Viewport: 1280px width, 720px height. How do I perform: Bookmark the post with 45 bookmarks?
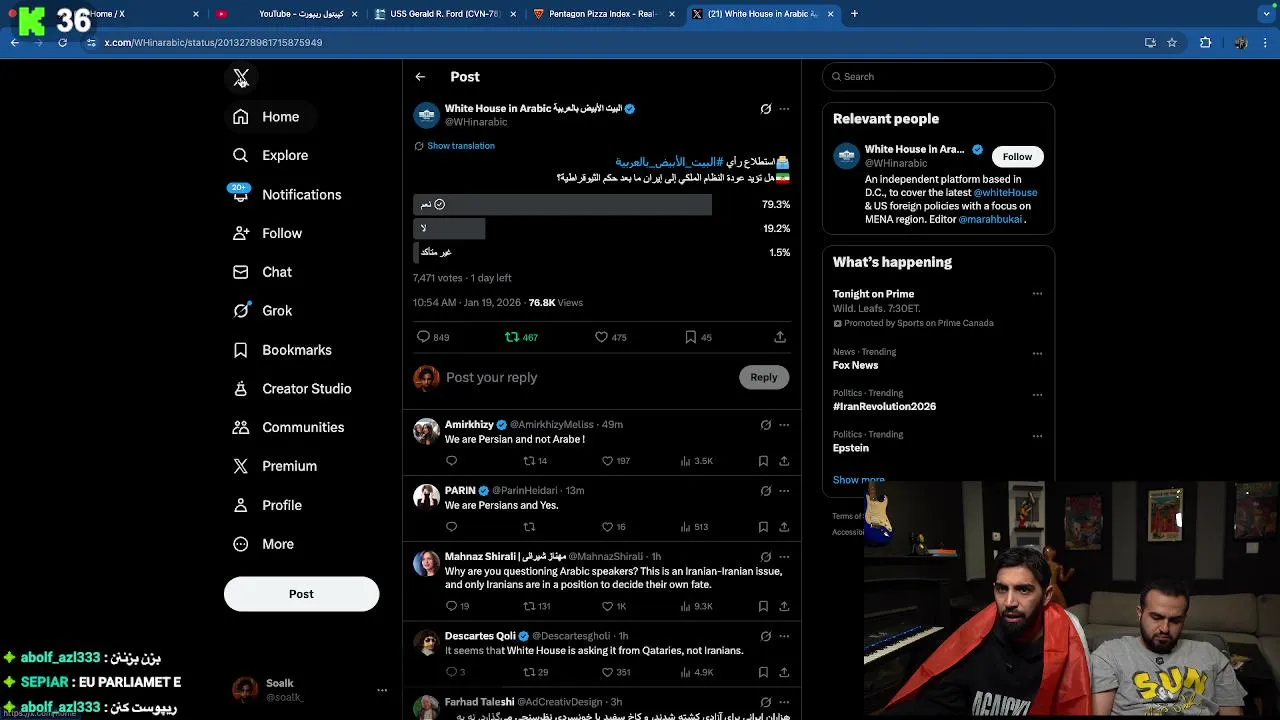click(x=698, y=338)
